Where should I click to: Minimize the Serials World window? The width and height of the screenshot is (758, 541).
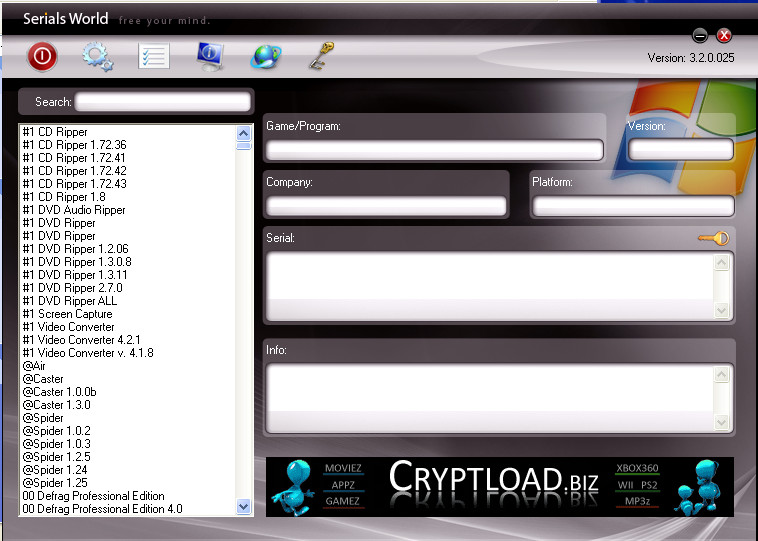coord(700,35)
